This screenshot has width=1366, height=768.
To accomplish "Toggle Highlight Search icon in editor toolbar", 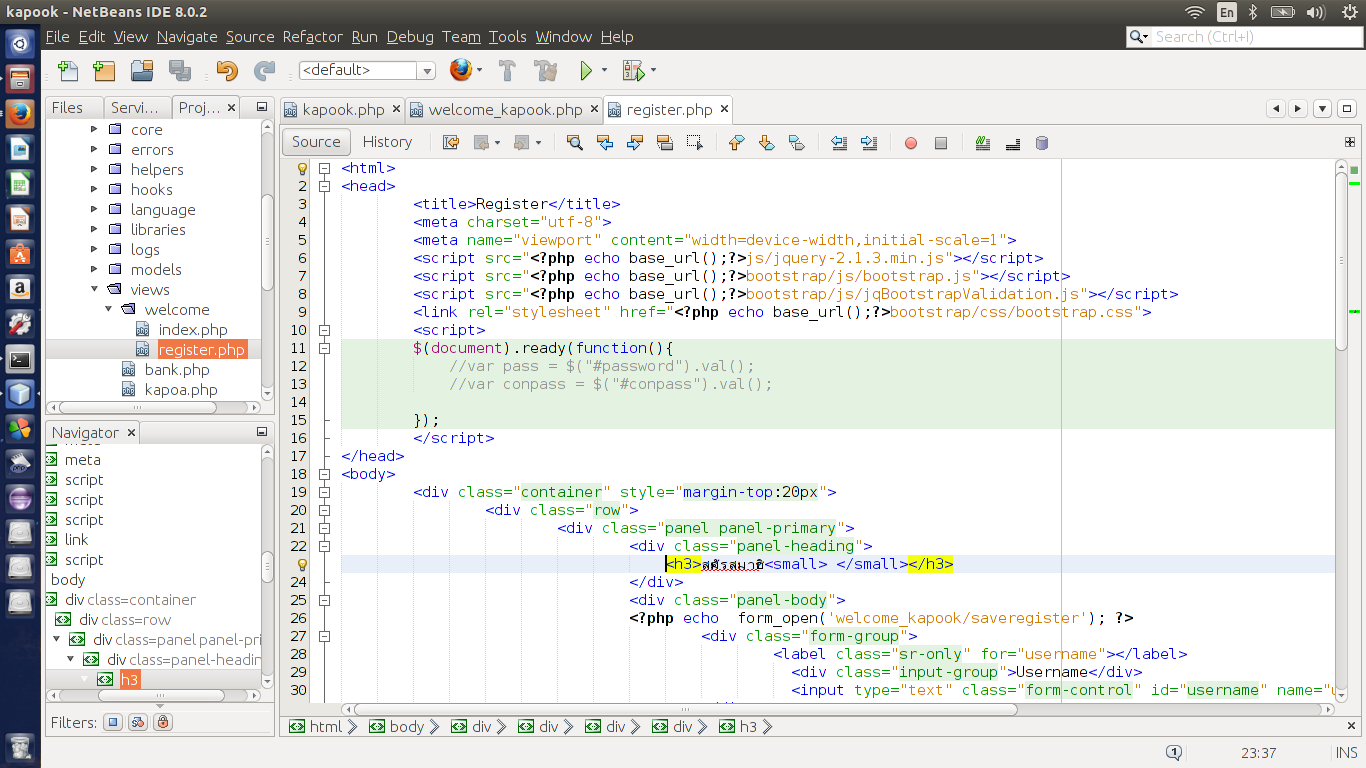I will tap(664, 143).
